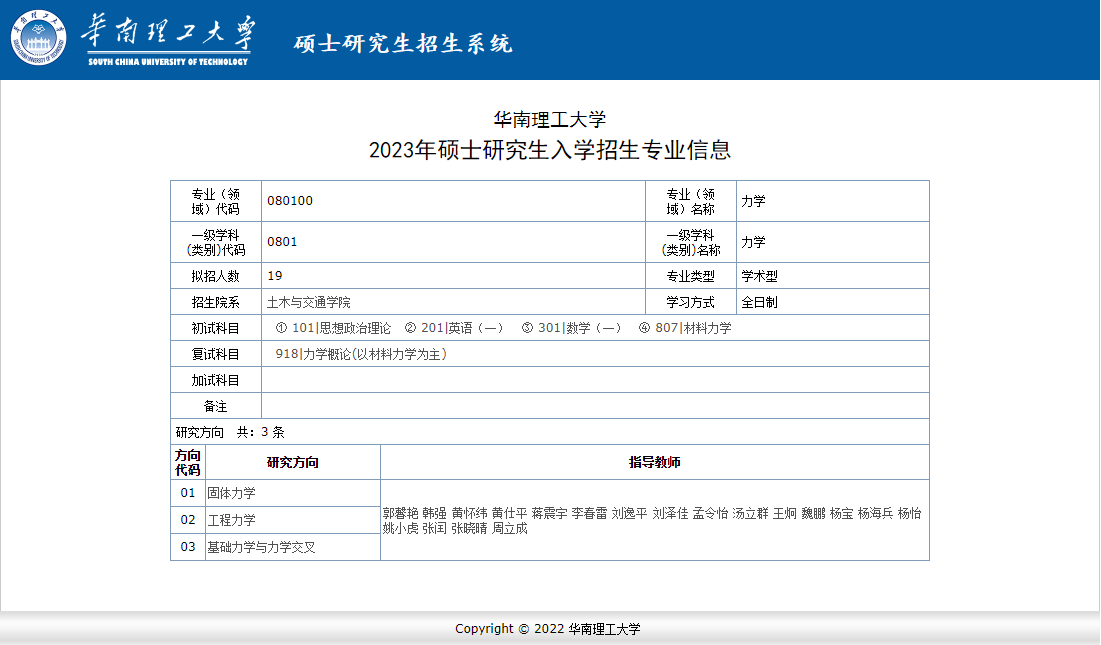Click advisor name 姚小虎
The height and width of the screenshot is (645, 1101).
pyautogui.click(x=400, y=528)
